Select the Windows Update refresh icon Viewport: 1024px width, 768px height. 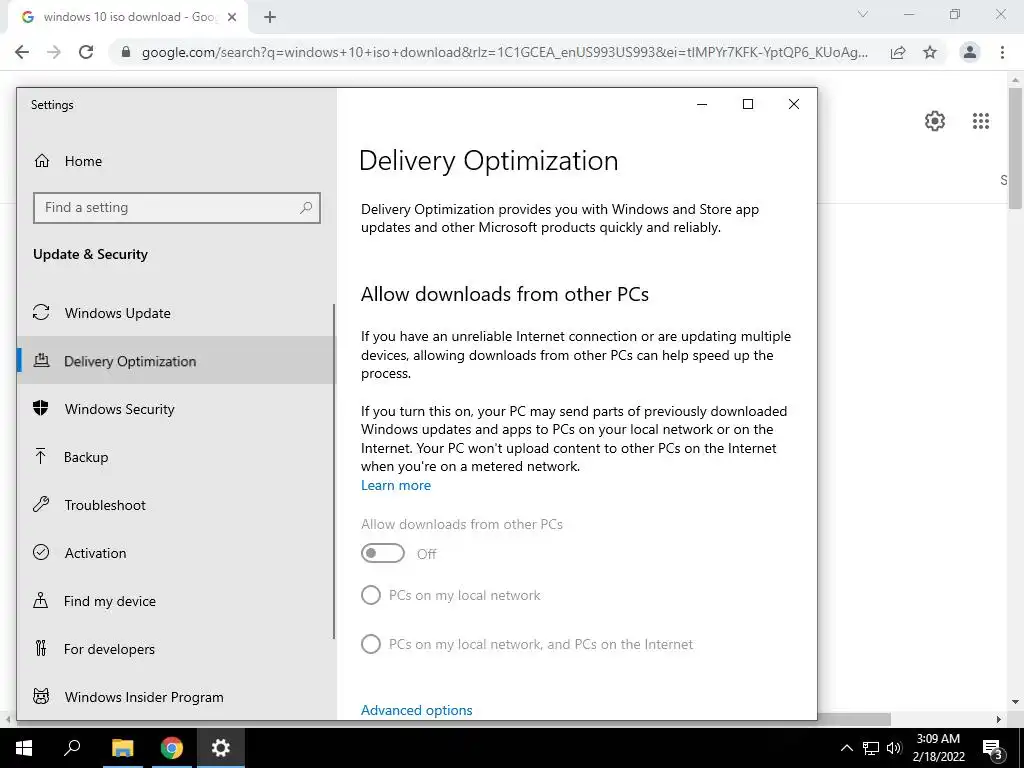pyautogui.click(x=41, y=312)
